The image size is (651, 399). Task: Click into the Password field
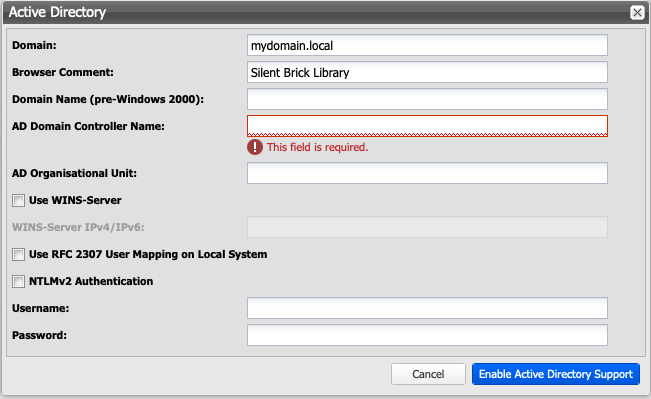(x=427, y=335)
